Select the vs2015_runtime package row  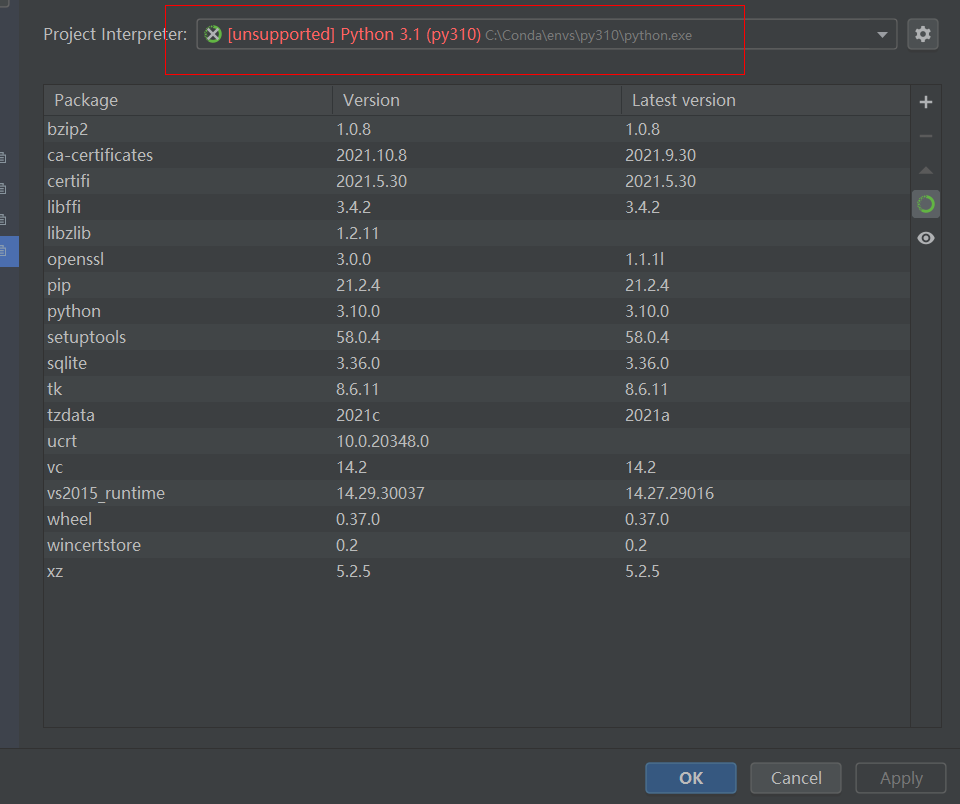(477, 494)
